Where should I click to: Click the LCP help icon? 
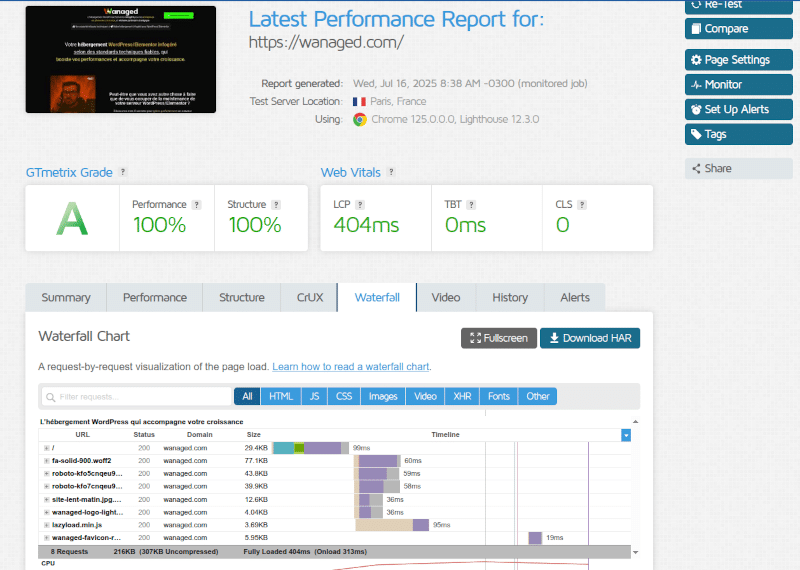360,205
